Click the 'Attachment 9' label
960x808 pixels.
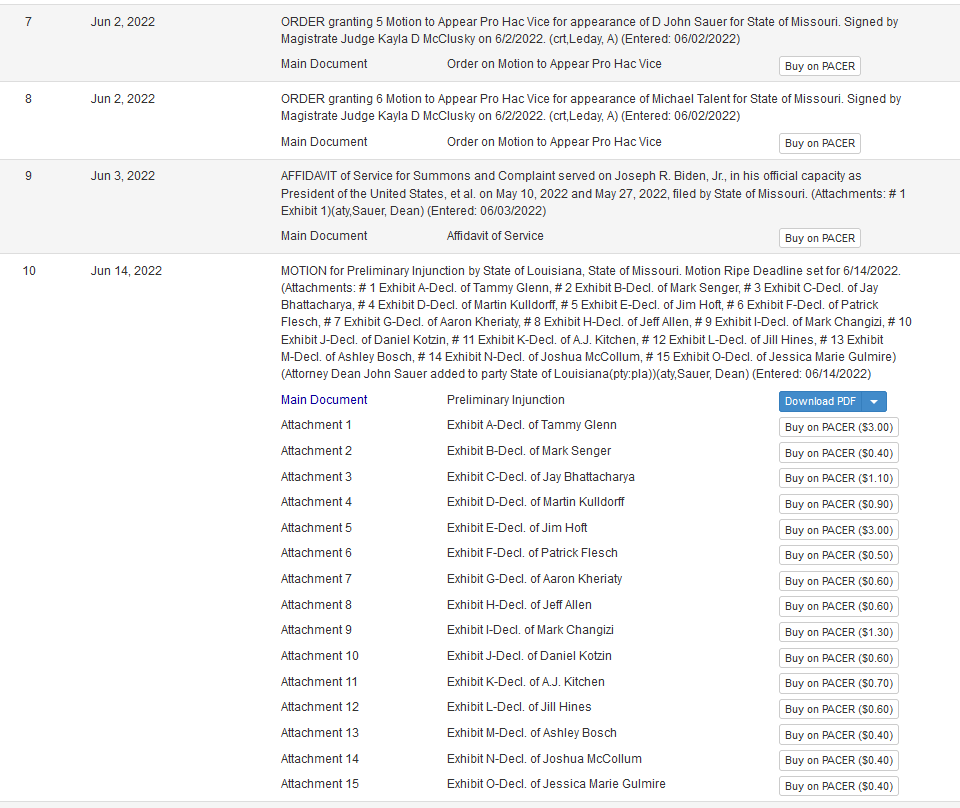[x=316, y=630]
